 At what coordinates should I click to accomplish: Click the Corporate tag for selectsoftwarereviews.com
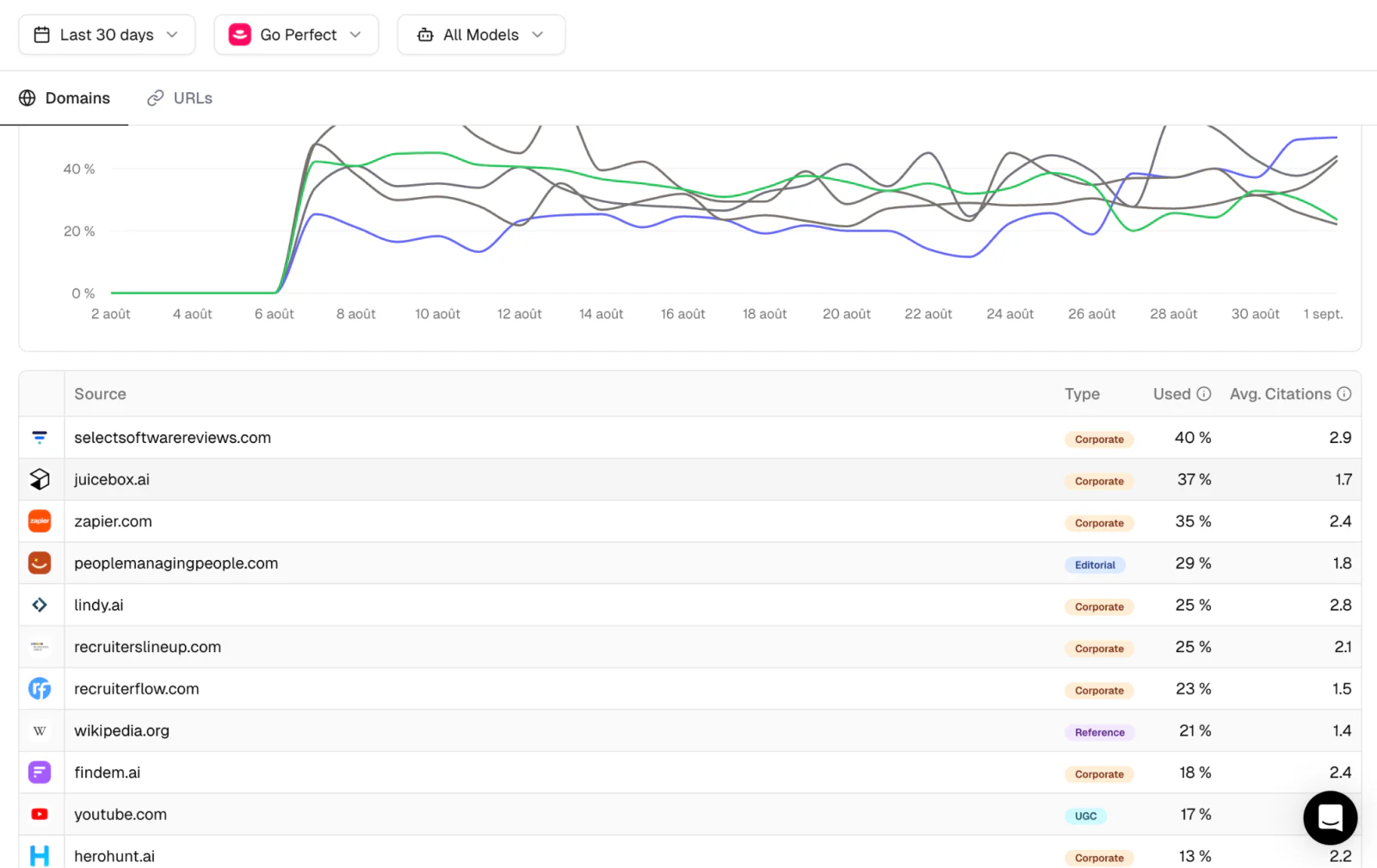[x=1099, y=440]
